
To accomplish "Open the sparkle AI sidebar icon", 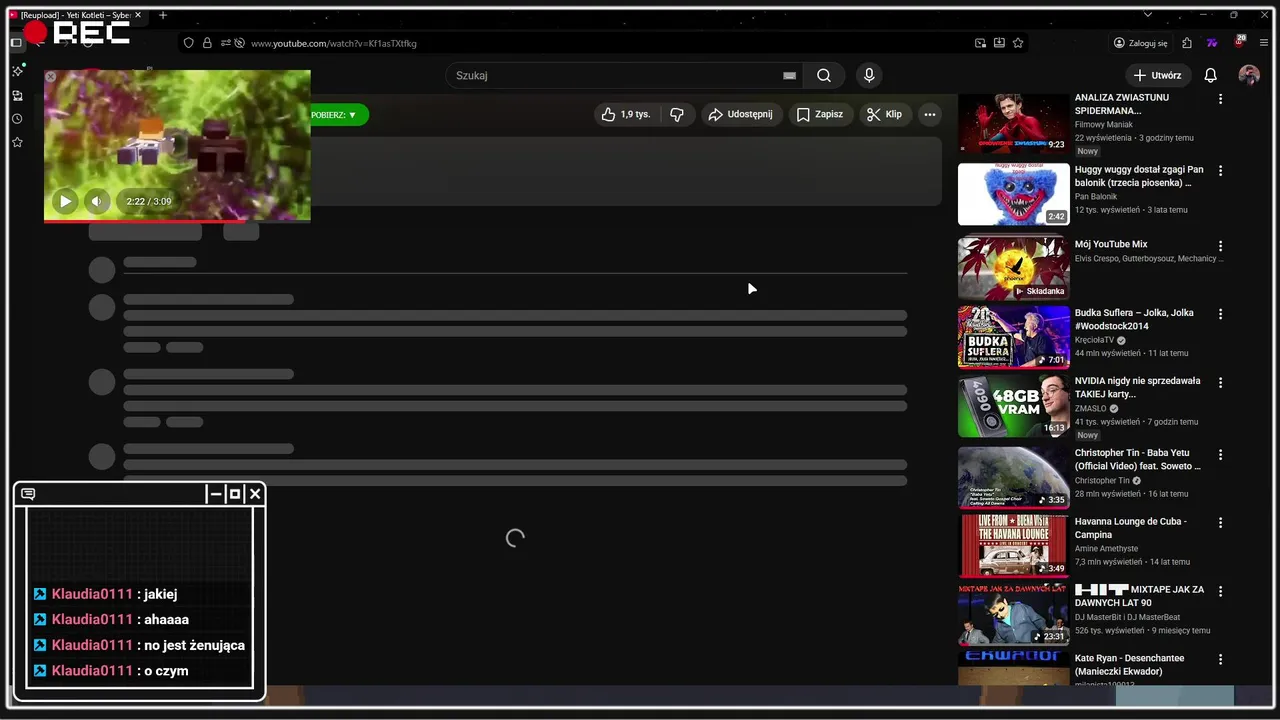I will 17,71.
